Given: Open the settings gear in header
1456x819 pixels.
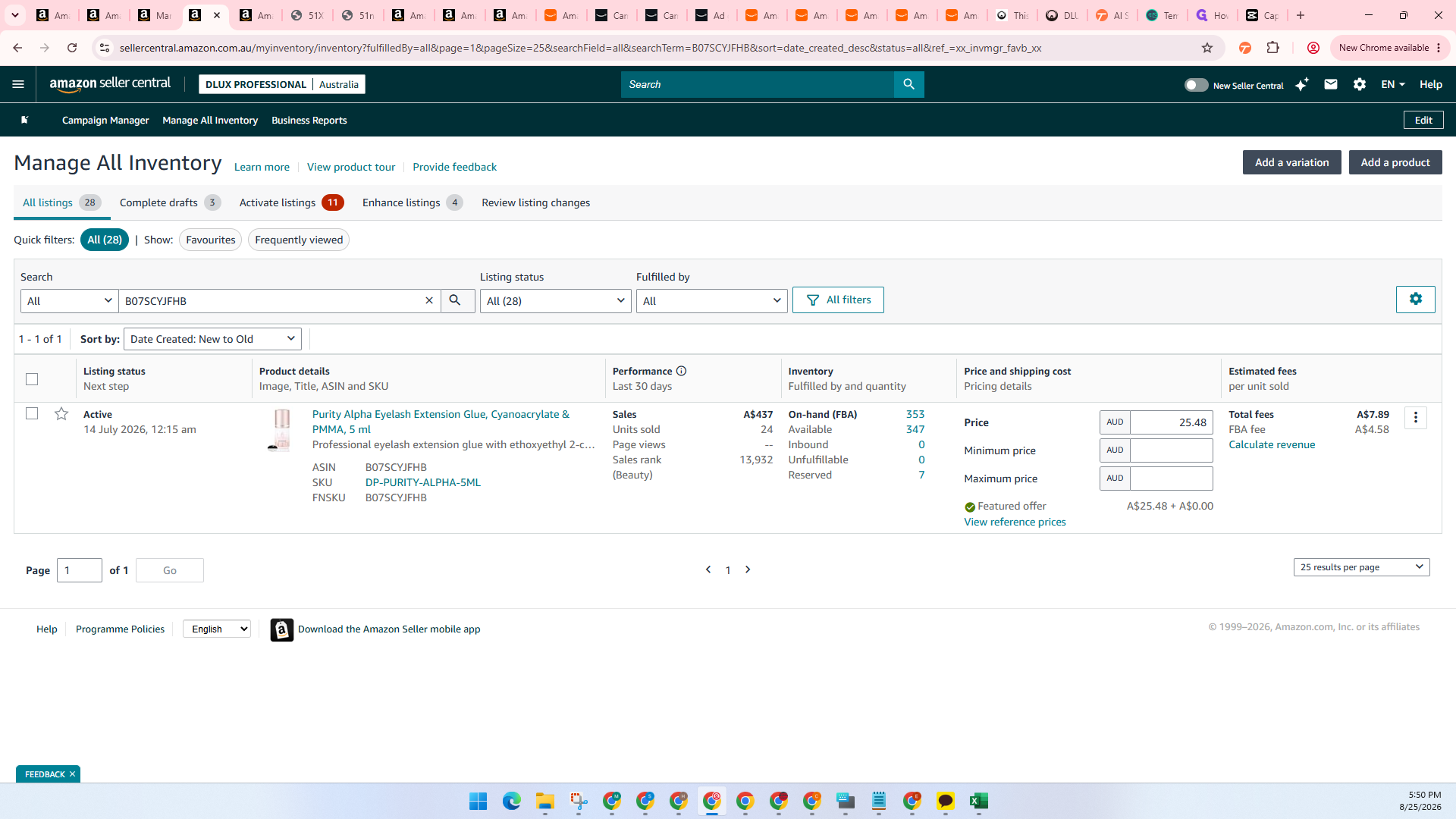Looking at the screenshot, I should pos(1360,84).
